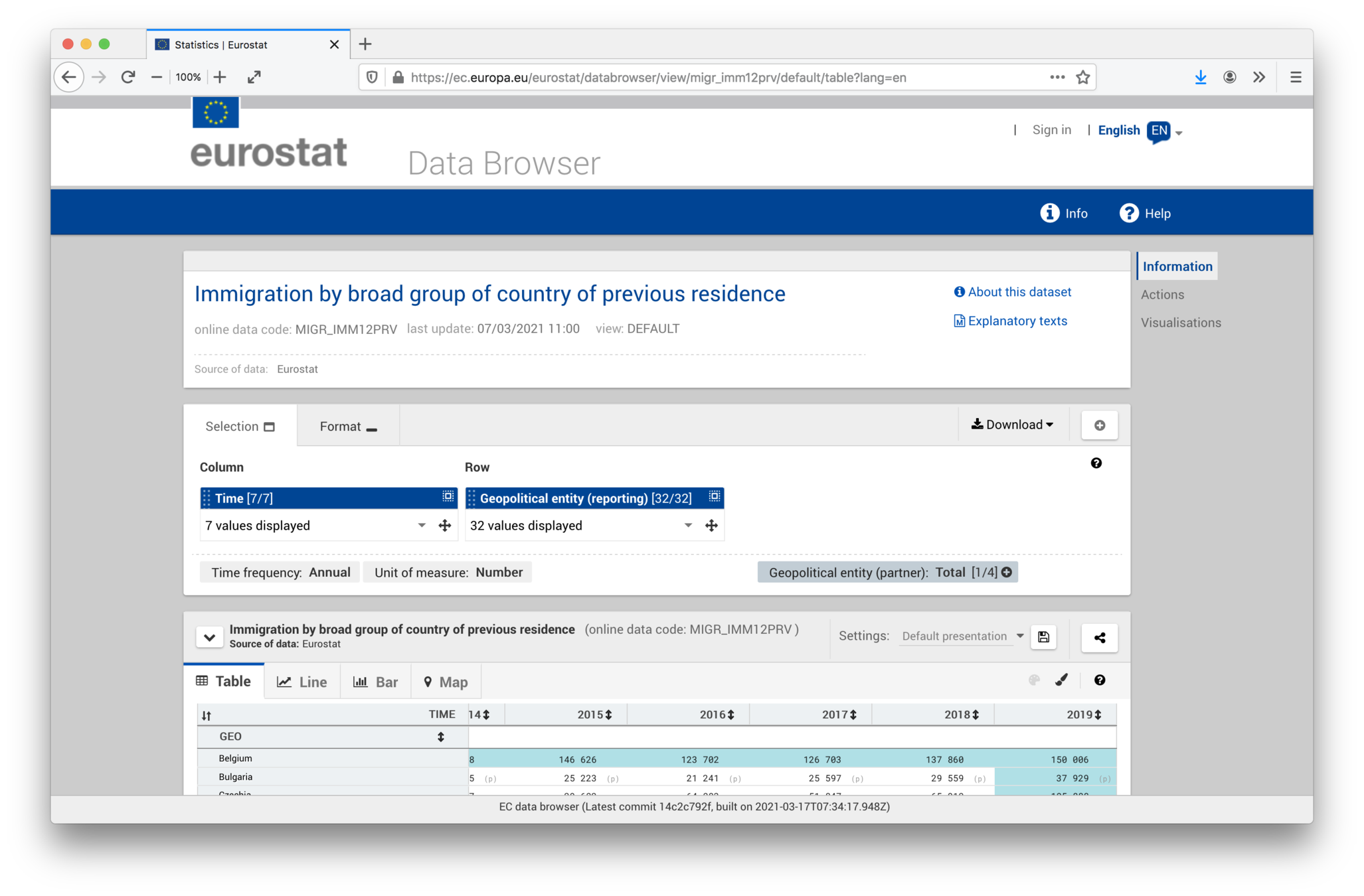Click the swap rows/columns icon beside TIME
Image resolution: width=1364 pixels, height=896 pixels.
[207, 715]
